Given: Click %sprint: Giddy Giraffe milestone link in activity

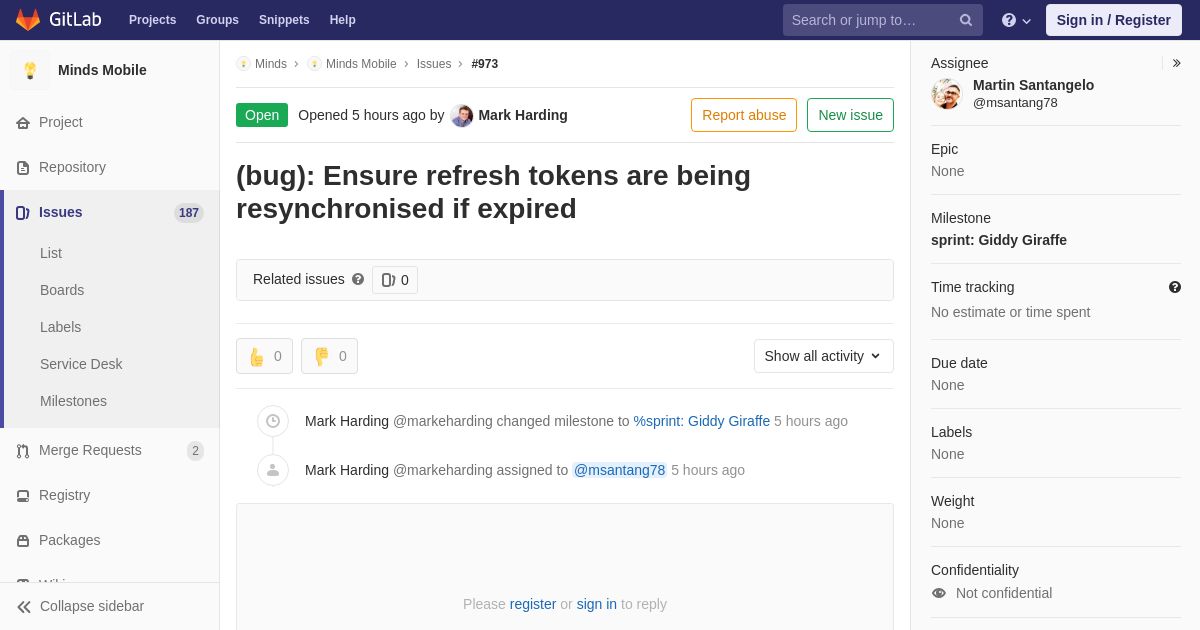Looking at the screenshot, I should [x=702, y=421].
